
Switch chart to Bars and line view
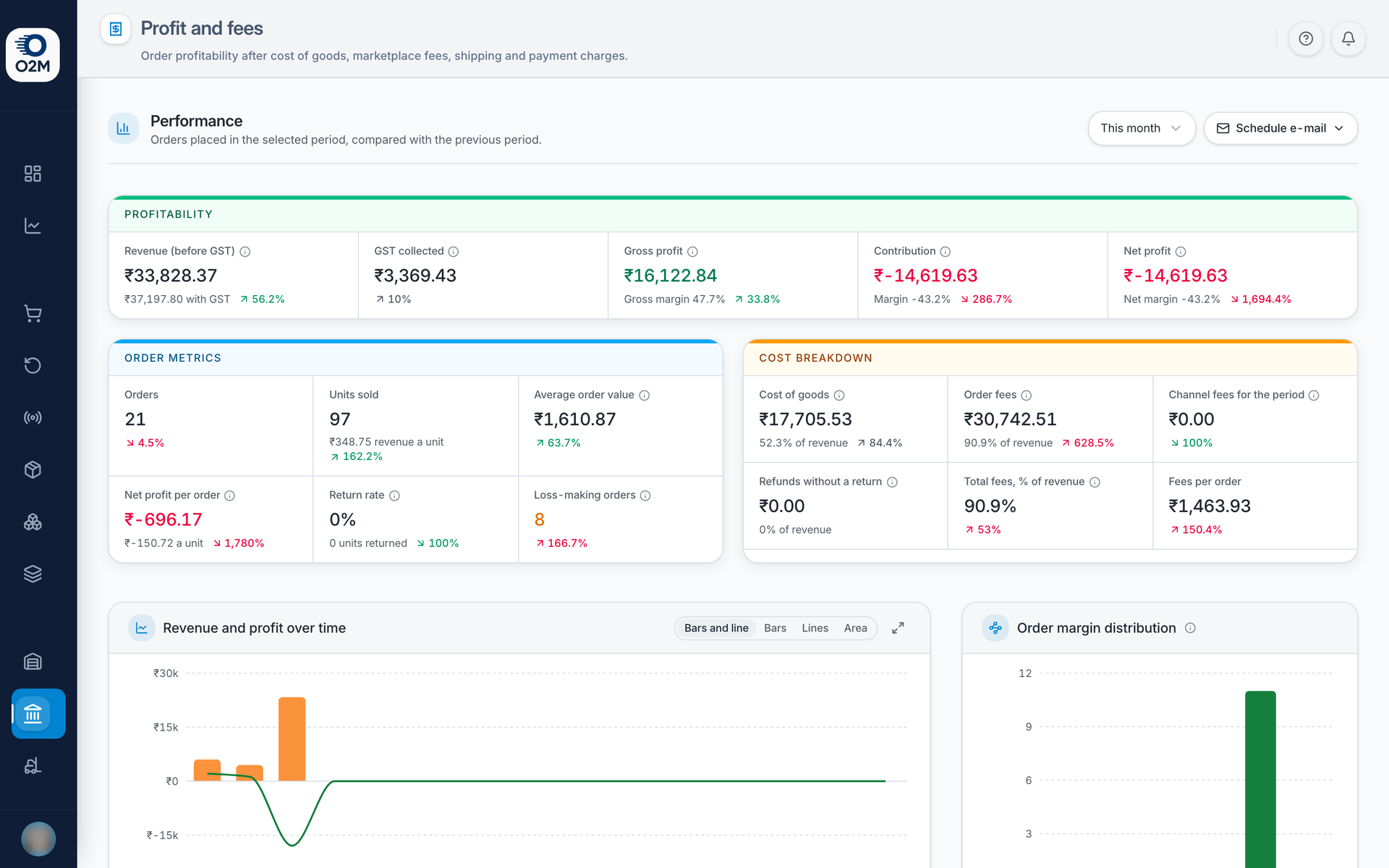click(x=716, y=628)
